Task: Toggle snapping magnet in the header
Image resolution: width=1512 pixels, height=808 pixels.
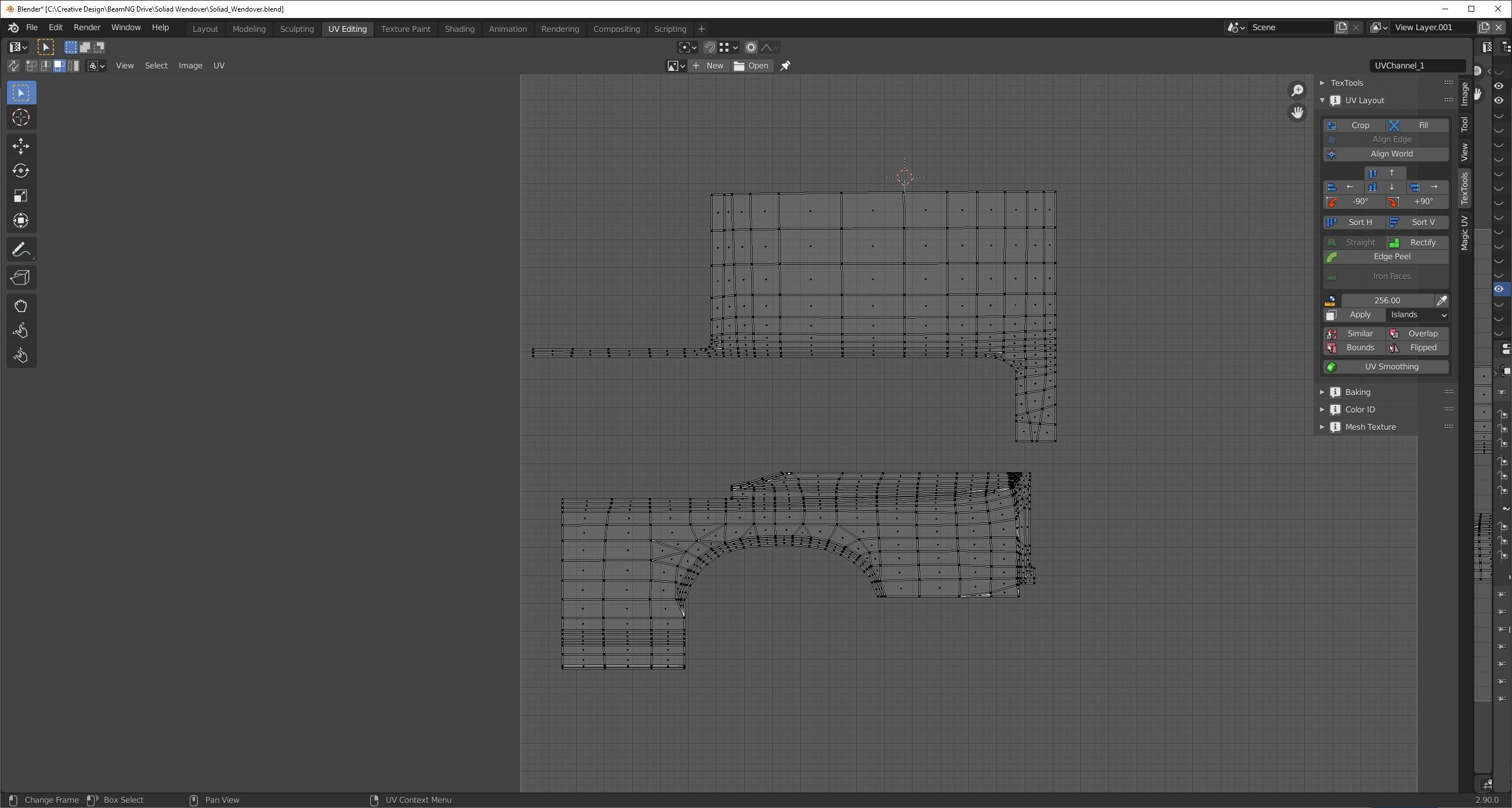Action: click(710, 48)
